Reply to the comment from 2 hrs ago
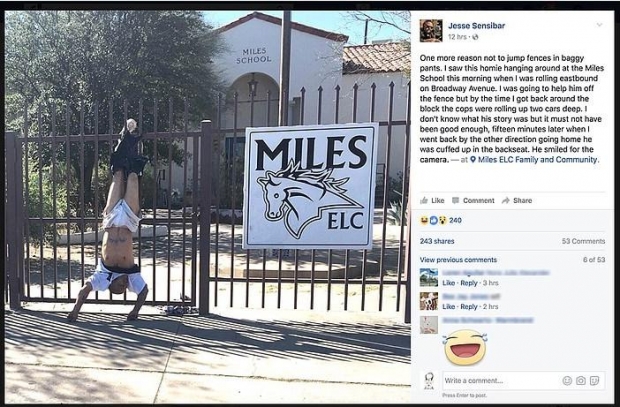The height and width of the screenshot is (407, 620). click(x=469, y=307)
